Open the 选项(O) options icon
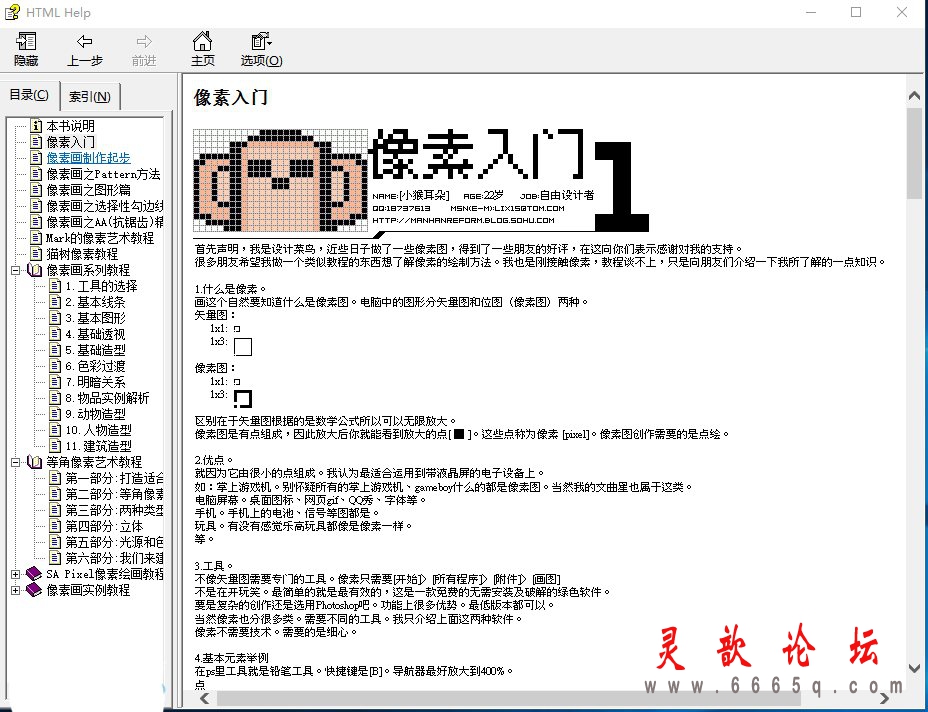The image size is (928, 712). click(261, 41)
